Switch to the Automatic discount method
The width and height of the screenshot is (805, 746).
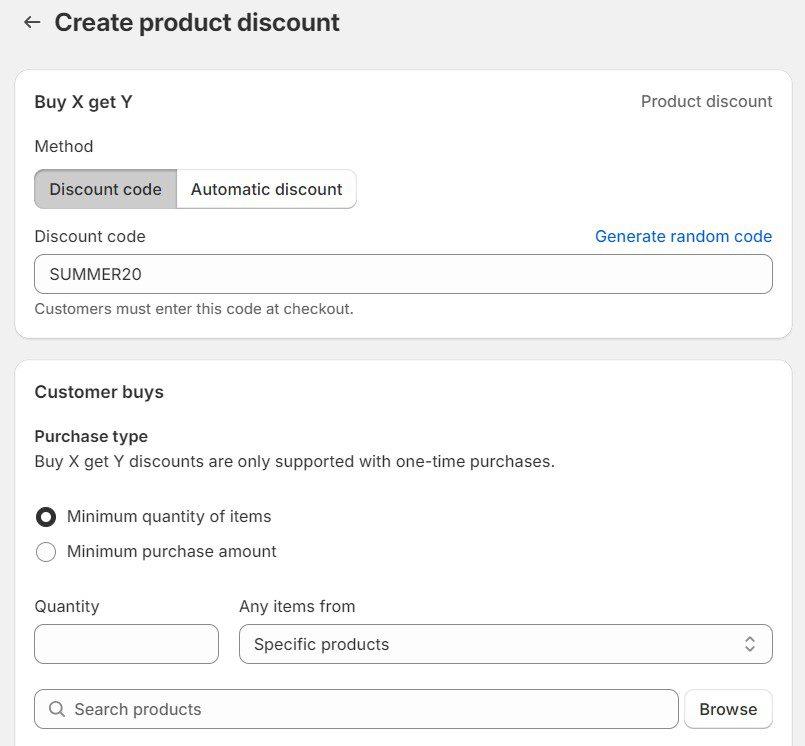266,189
